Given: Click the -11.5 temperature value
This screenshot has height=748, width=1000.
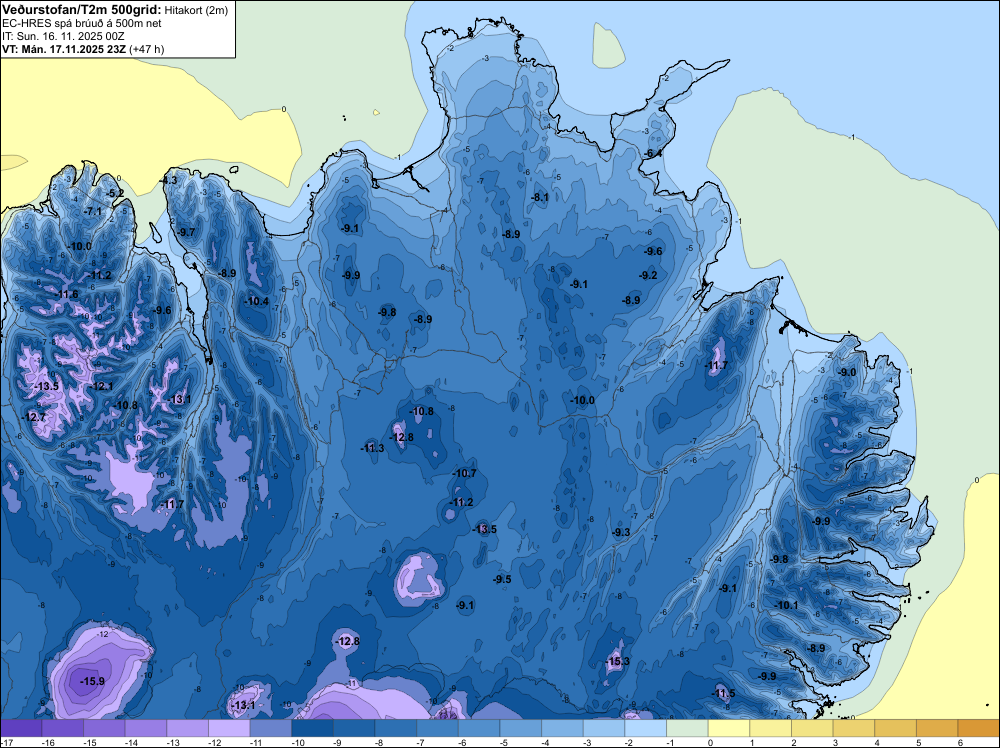Looking at the screenshot, I should [x=723, y=694].
